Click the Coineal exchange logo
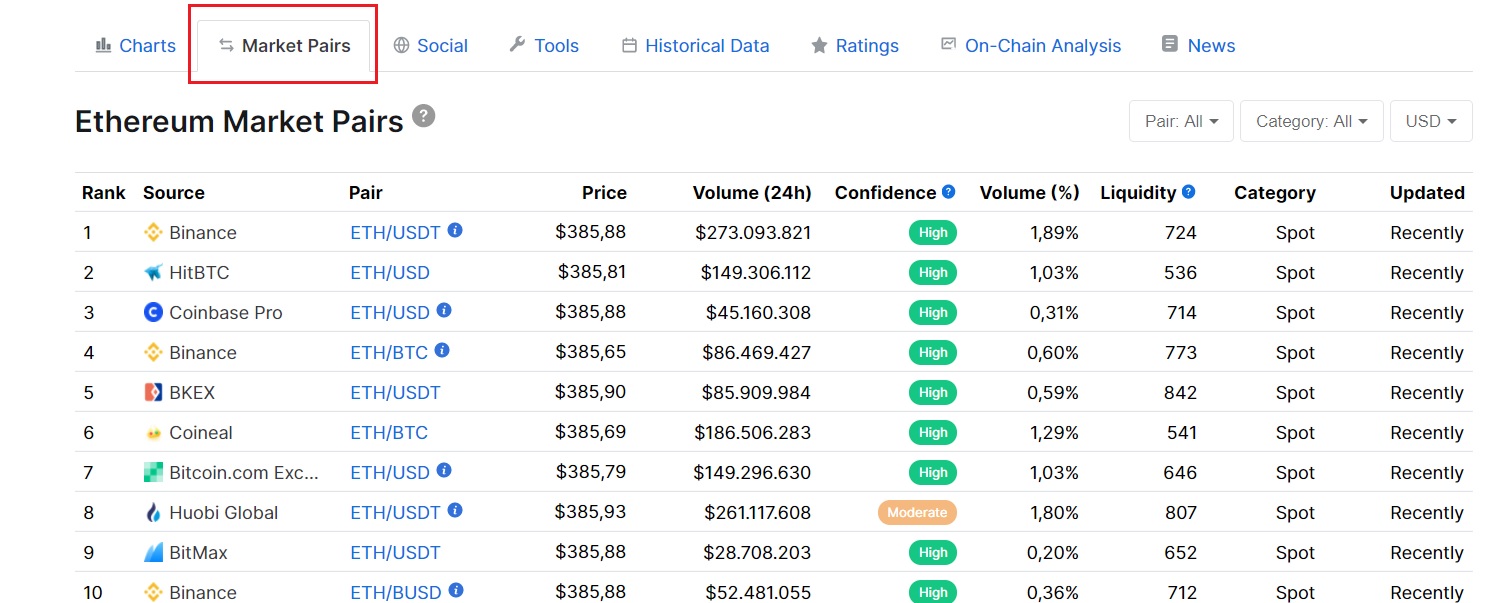Screen dimensions: 1486x603 pyautogui.click(x=153, y=433)
